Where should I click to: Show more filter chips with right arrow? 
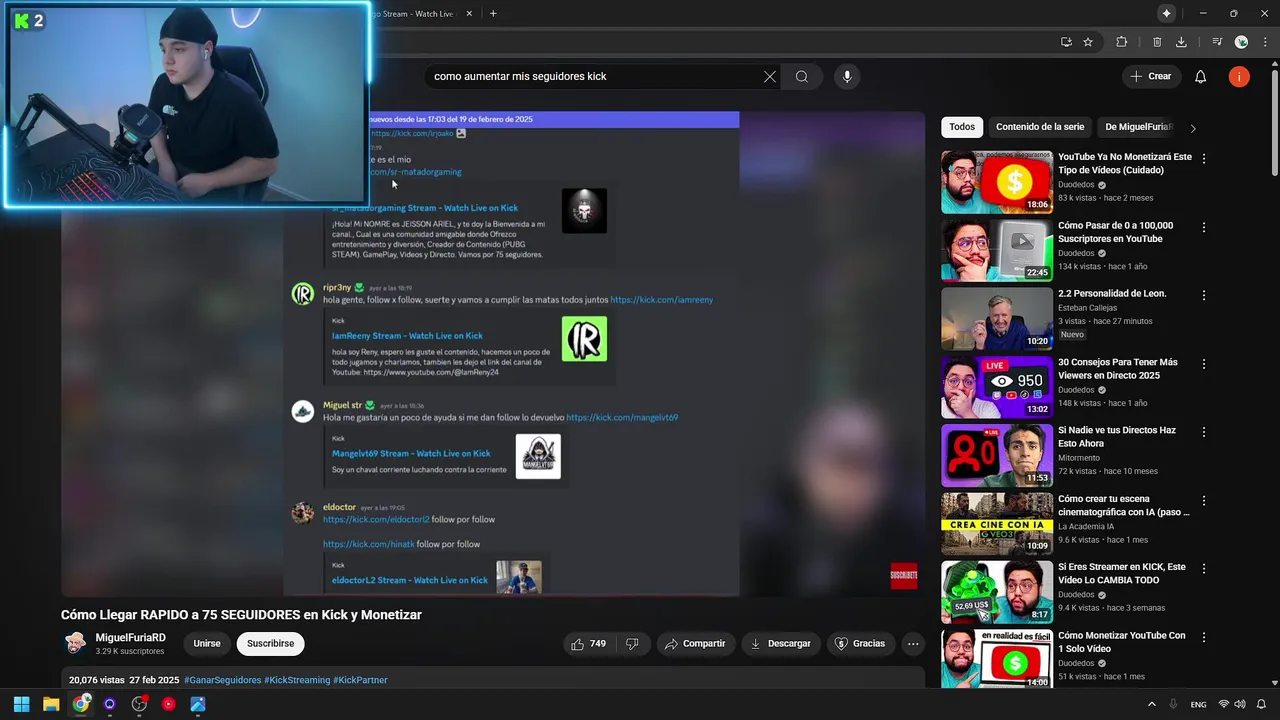(x=1193, y=128)
